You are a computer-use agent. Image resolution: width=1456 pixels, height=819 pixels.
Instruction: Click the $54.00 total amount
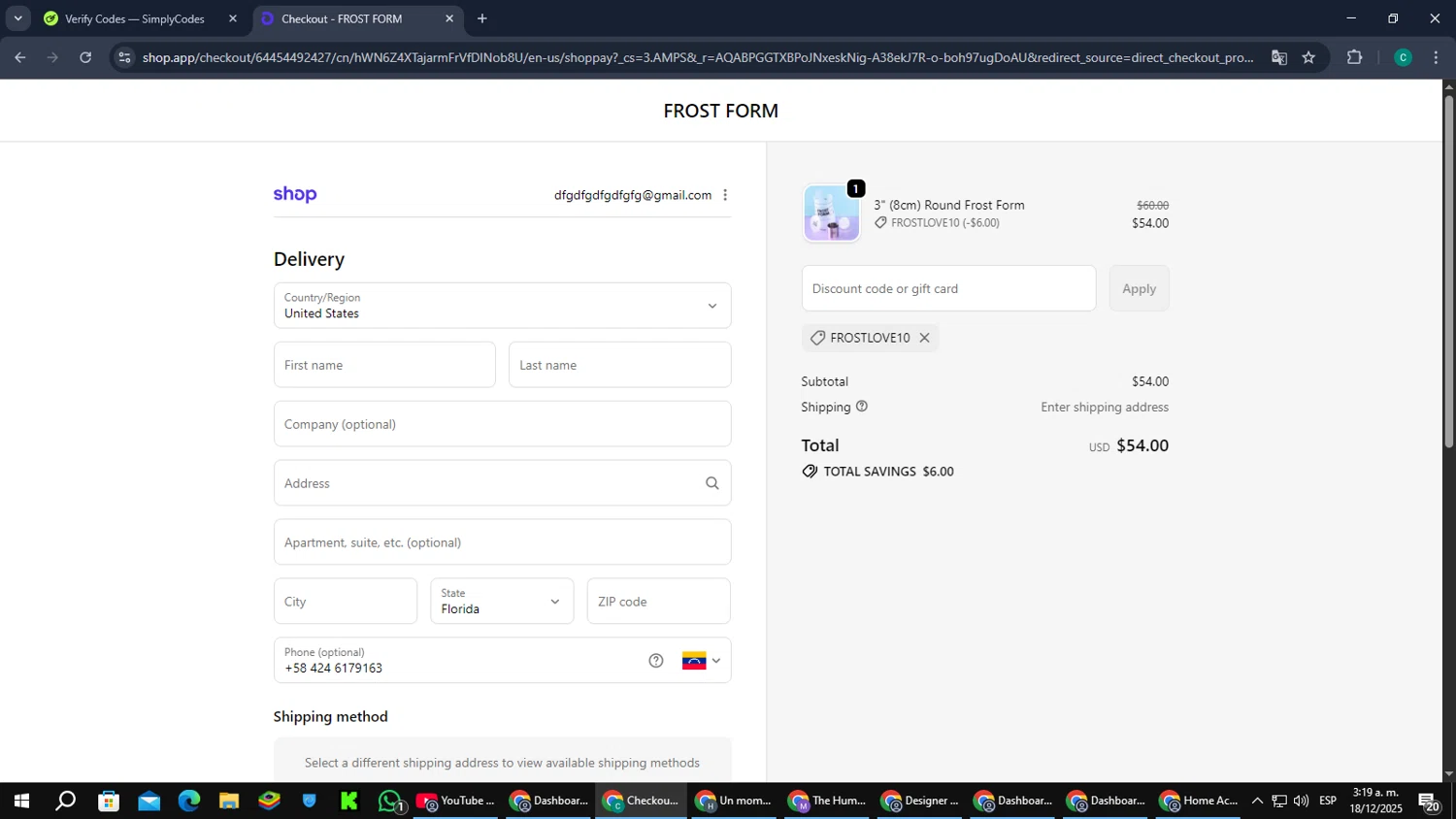coord(1142,445)
